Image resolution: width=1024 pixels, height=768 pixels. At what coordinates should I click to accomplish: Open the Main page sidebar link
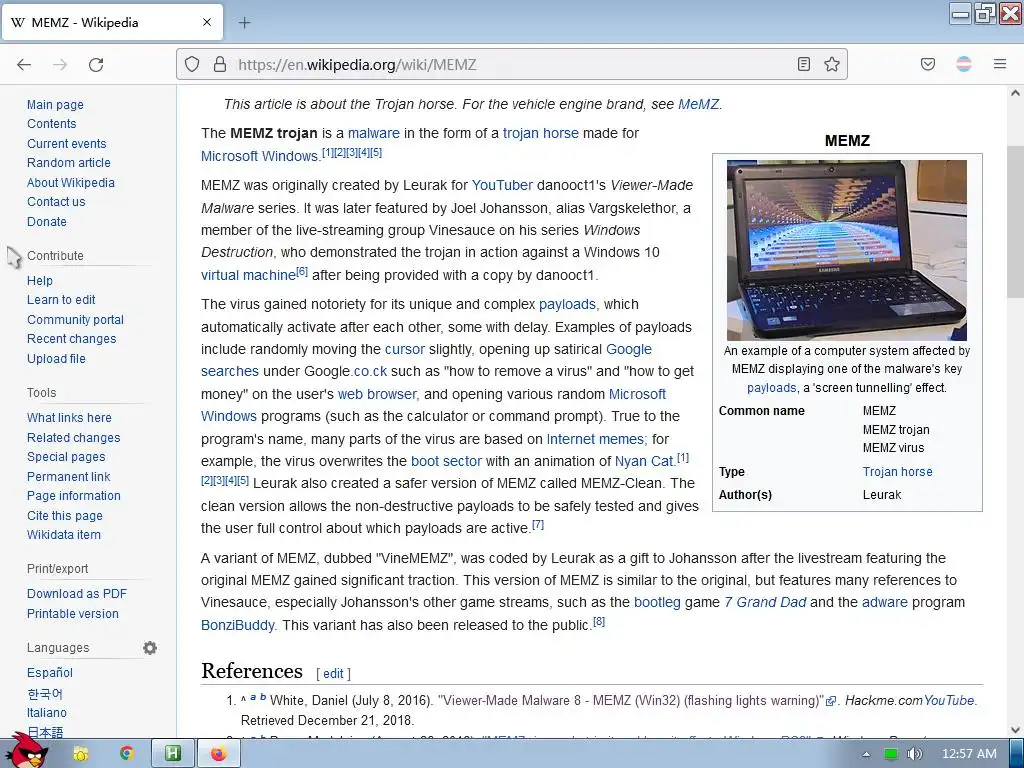click(56, 104)
